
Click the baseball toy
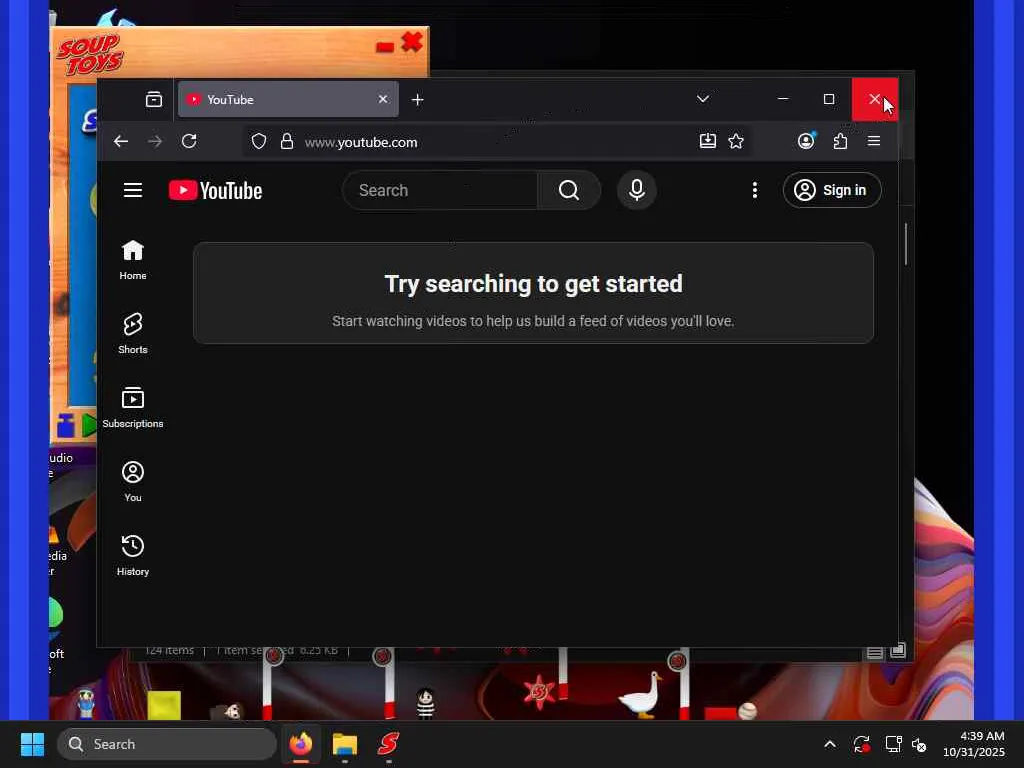747,711
